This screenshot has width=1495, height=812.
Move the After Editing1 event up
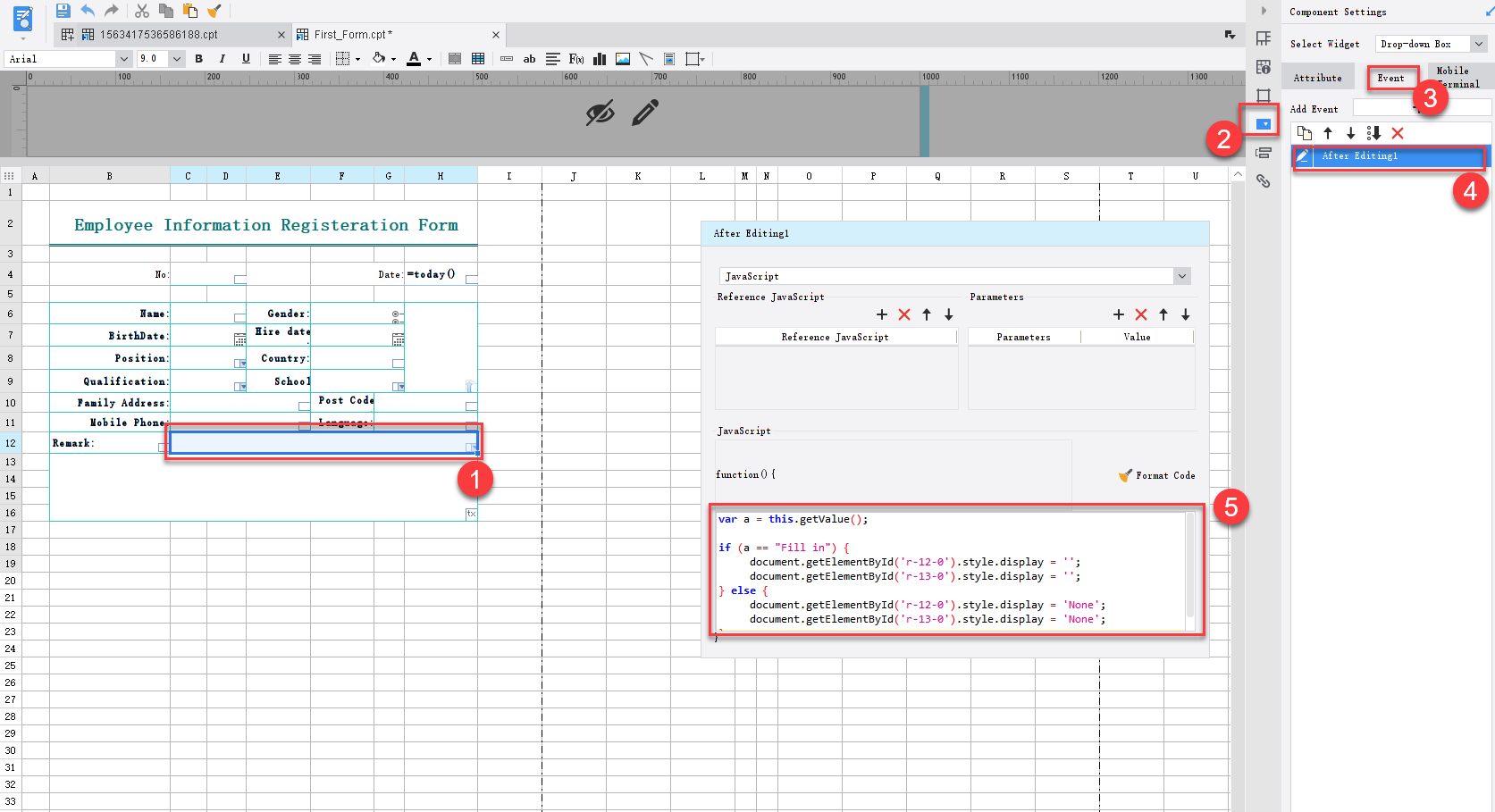[x=1328, y=133]
